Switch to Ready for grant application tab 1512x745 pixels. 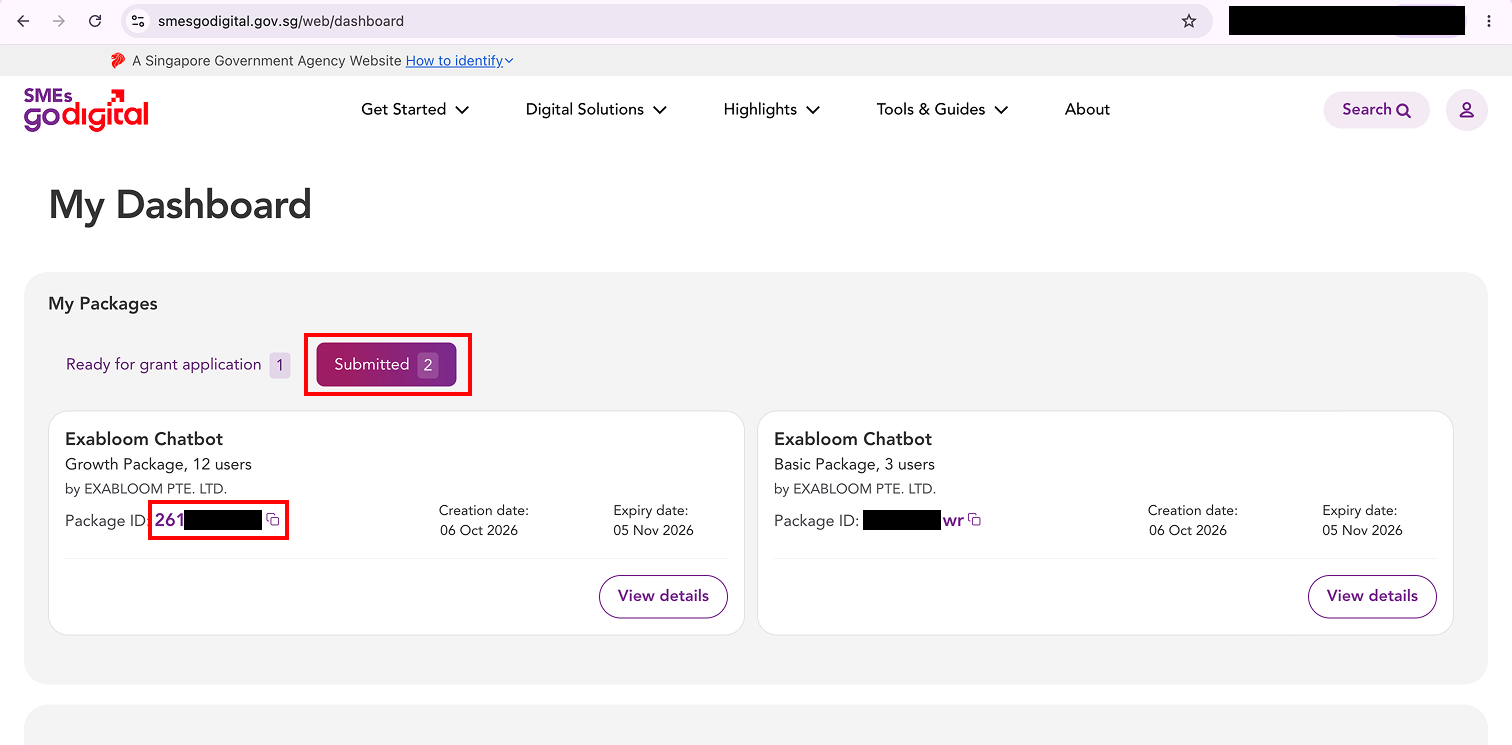[x=177, y=365]
